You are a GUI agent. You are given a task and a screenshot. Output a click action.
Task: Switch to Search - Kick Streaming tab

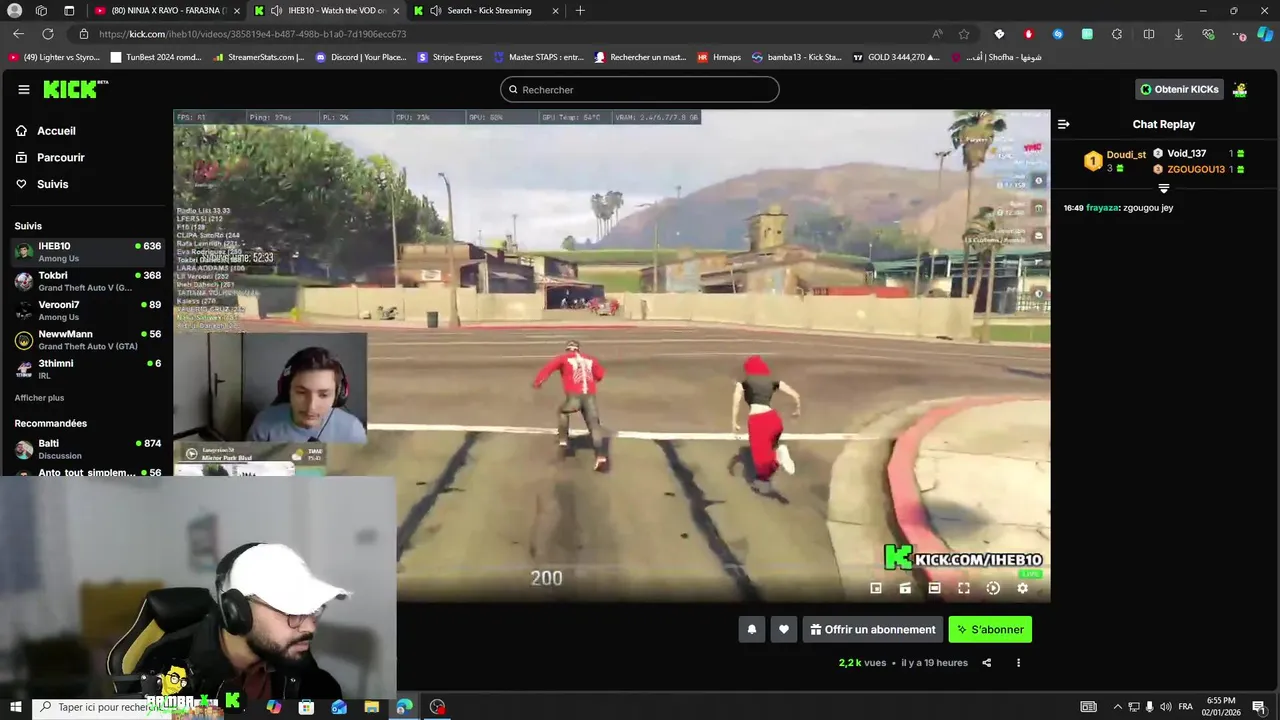[486, 11]
